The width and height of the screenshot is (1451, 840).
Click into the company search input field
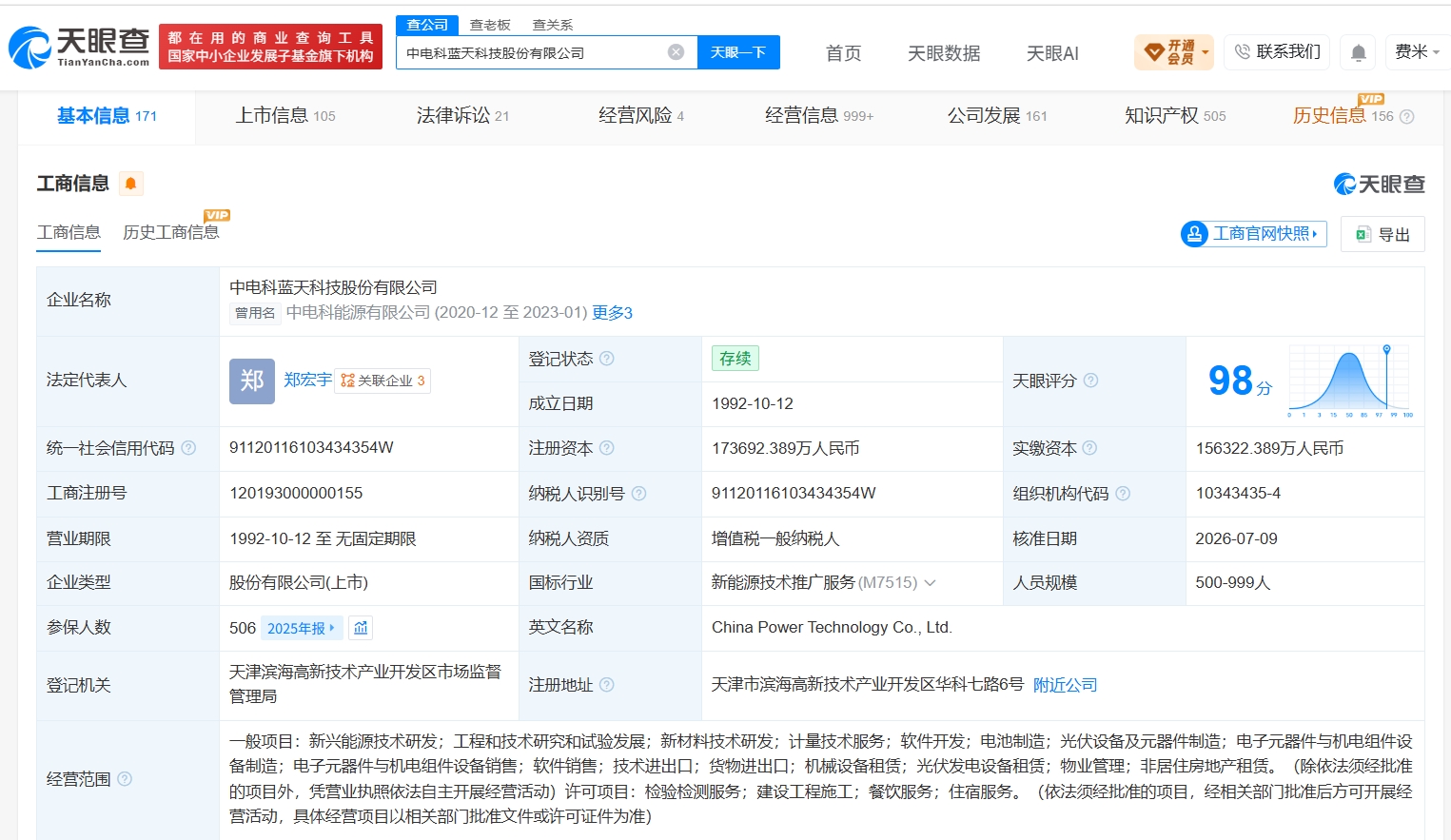click(x=533, y=52)
